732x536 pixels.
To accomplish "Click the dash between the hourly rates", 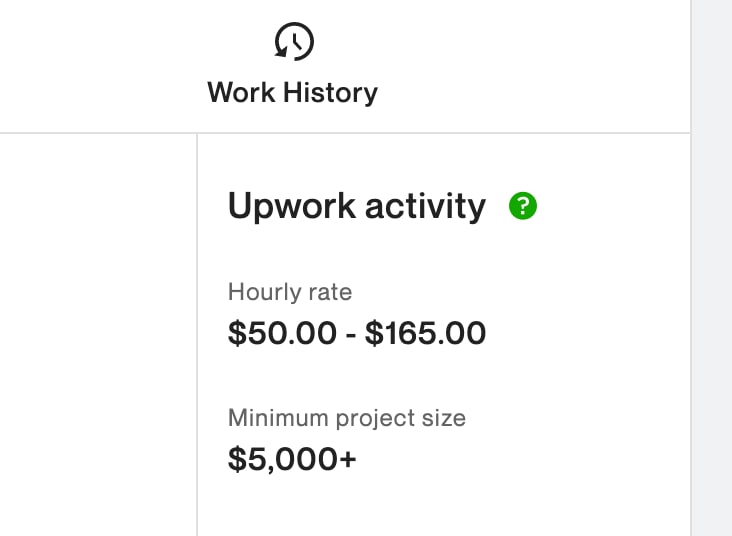I will (351, 336).
